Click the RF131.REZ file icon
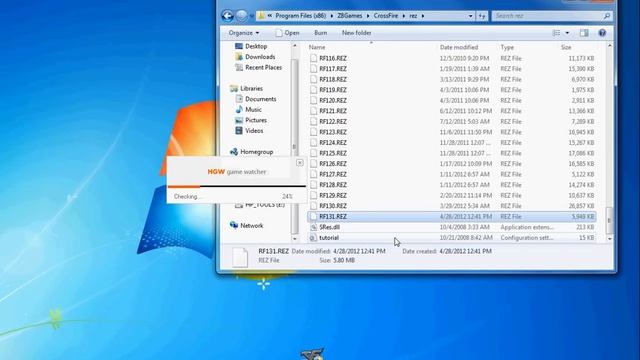 (x=313, y=216)
